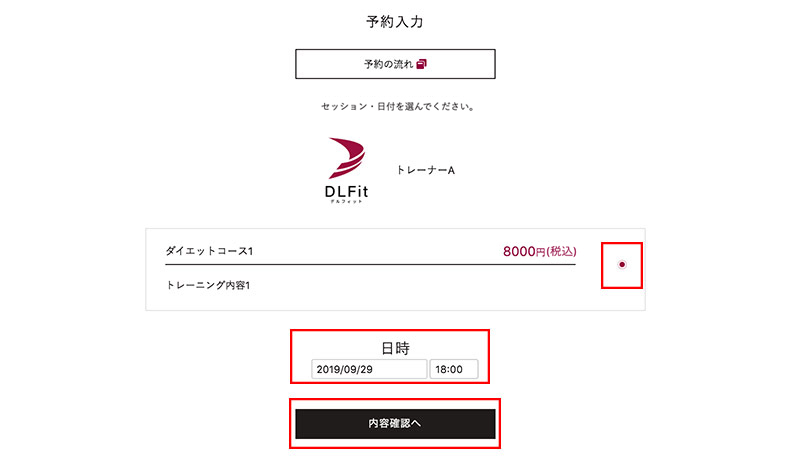Click the DLFit swoosh logo emblem
800x475 pixels.
(346, 158)
